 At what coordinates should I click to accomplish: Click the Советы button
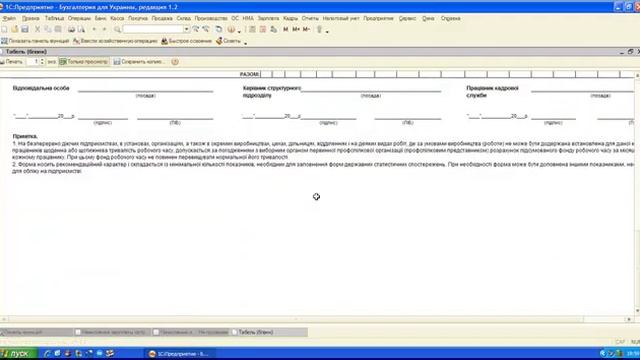click(228, 41)
